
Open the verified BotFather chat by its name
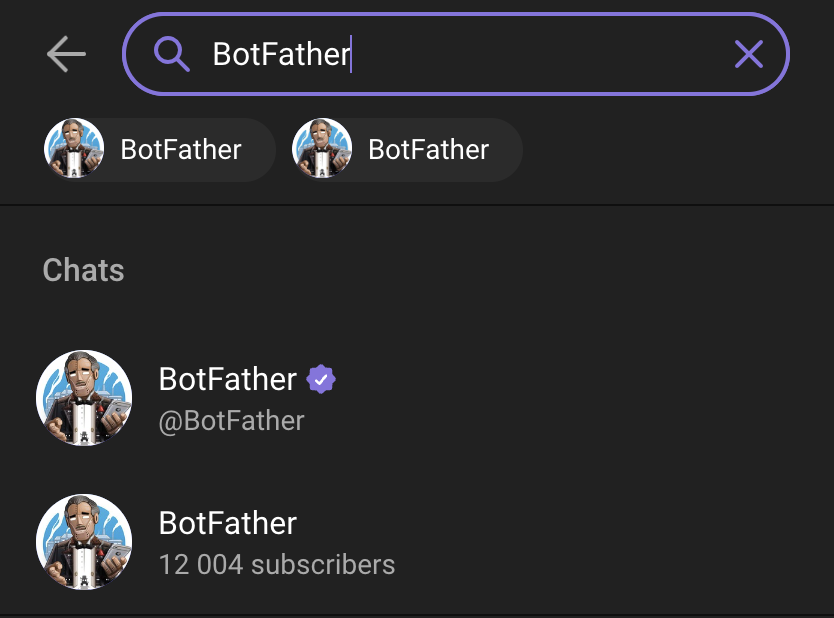228,380
